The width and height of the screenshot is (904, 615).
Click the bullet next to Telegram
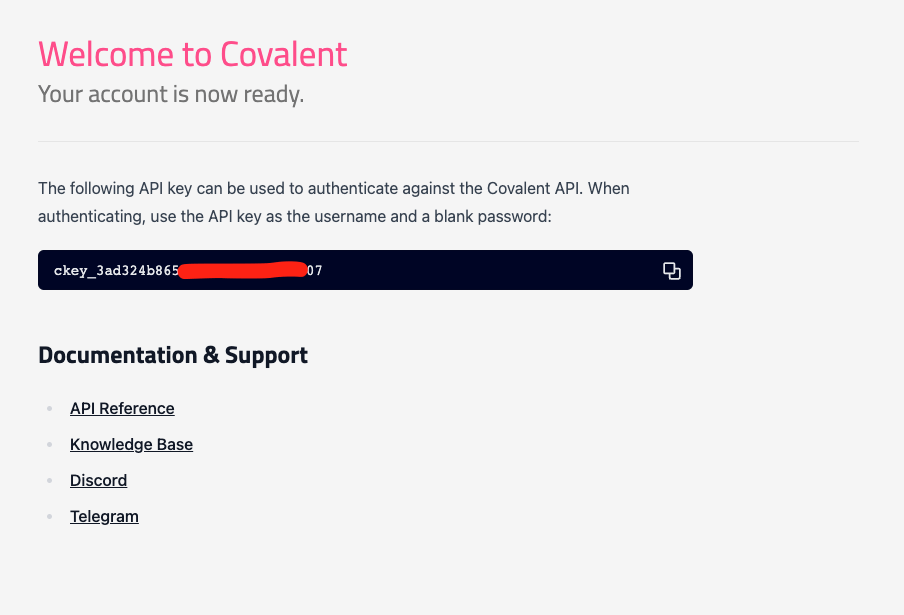click(x=49, y=516)
